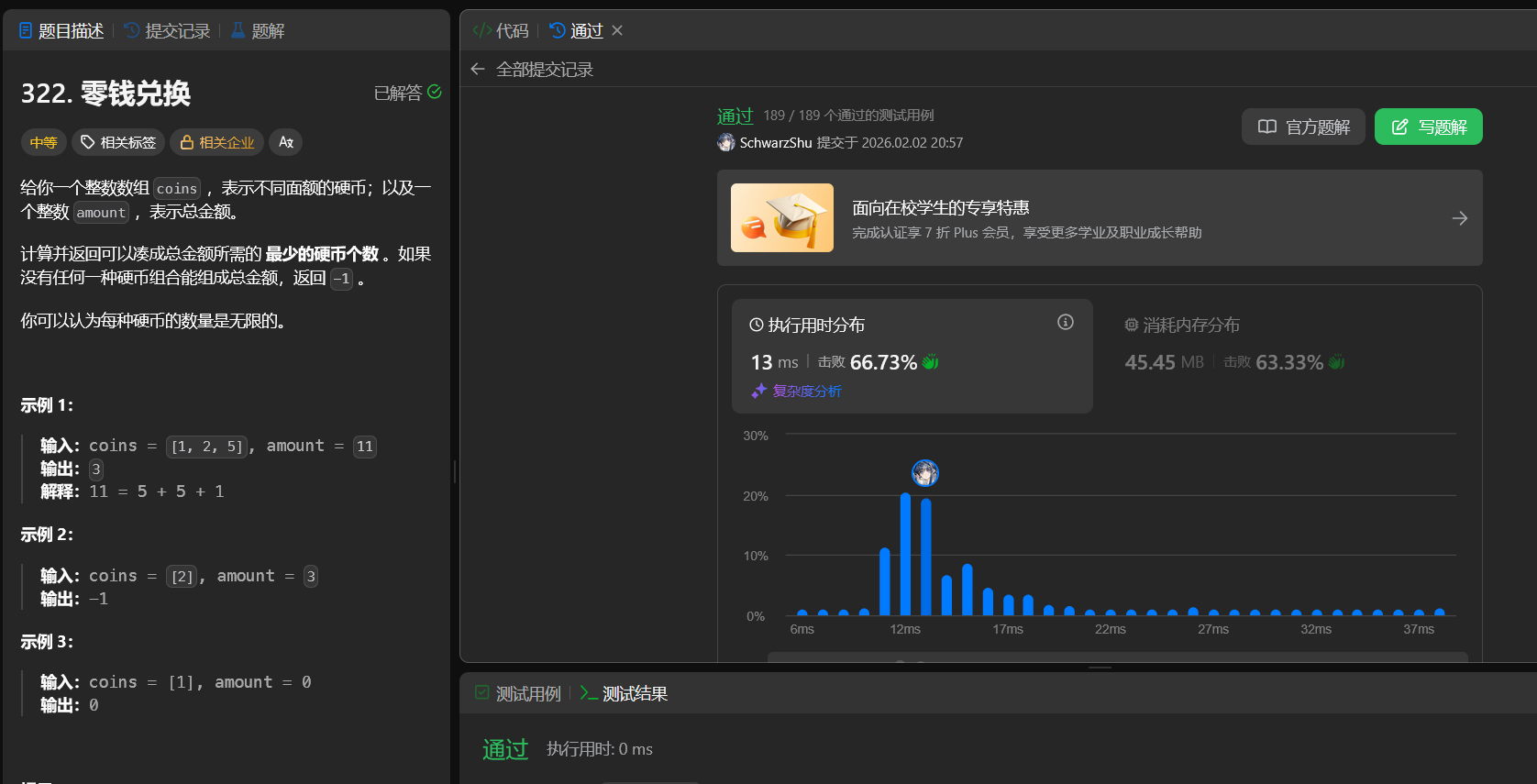Switch to the 提交记录 tab
The height and width of the screenshot is (784, 1537).
[x=167, y=31]
